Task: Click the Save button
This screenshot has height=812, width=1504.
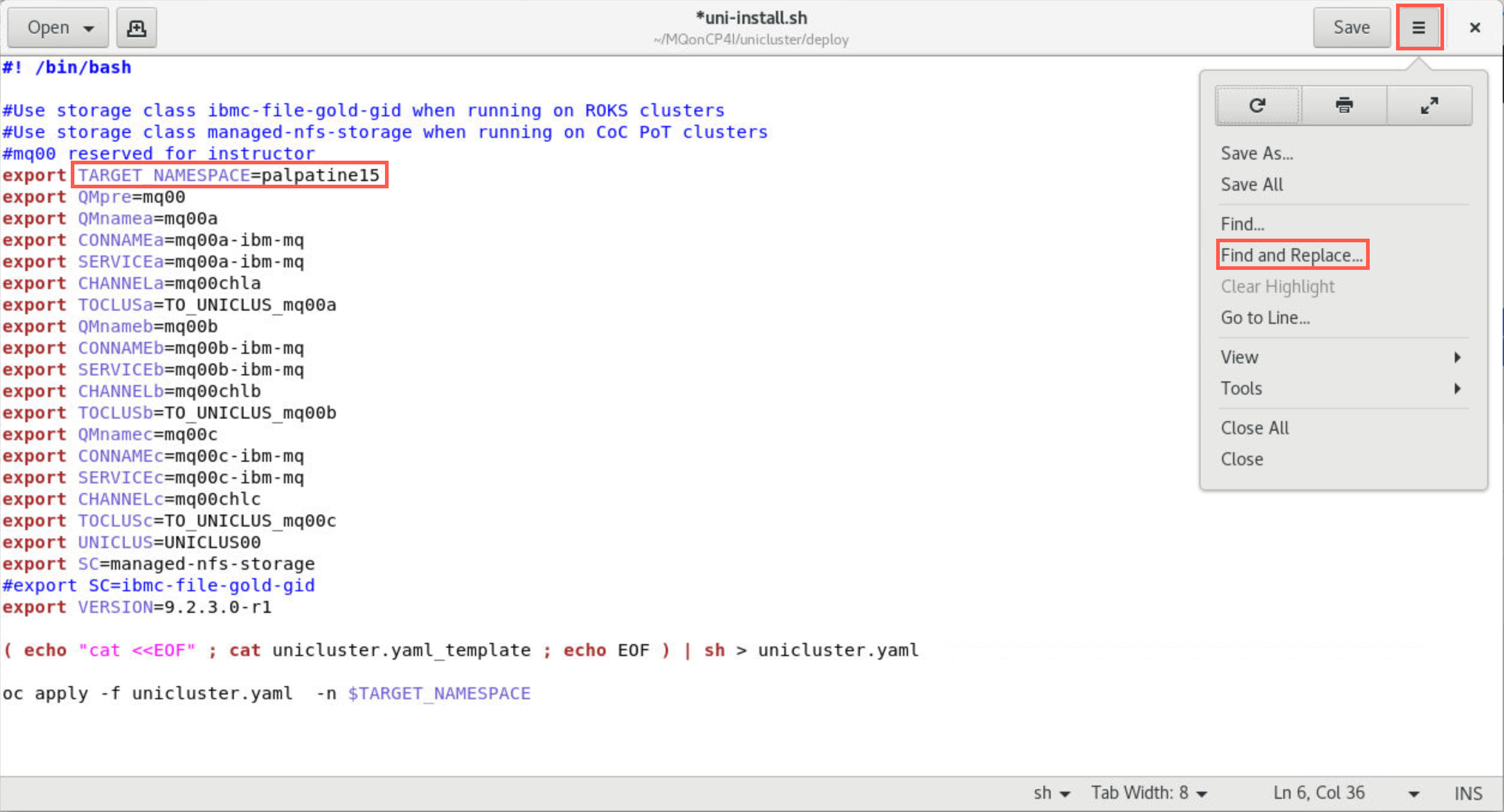Action: pyautogui.click(x=1351, y=28)
